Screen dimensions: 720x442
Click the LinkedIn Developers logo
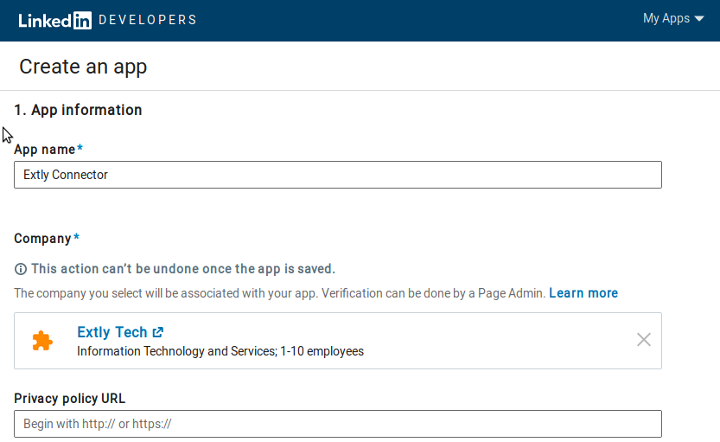(107, 20)
